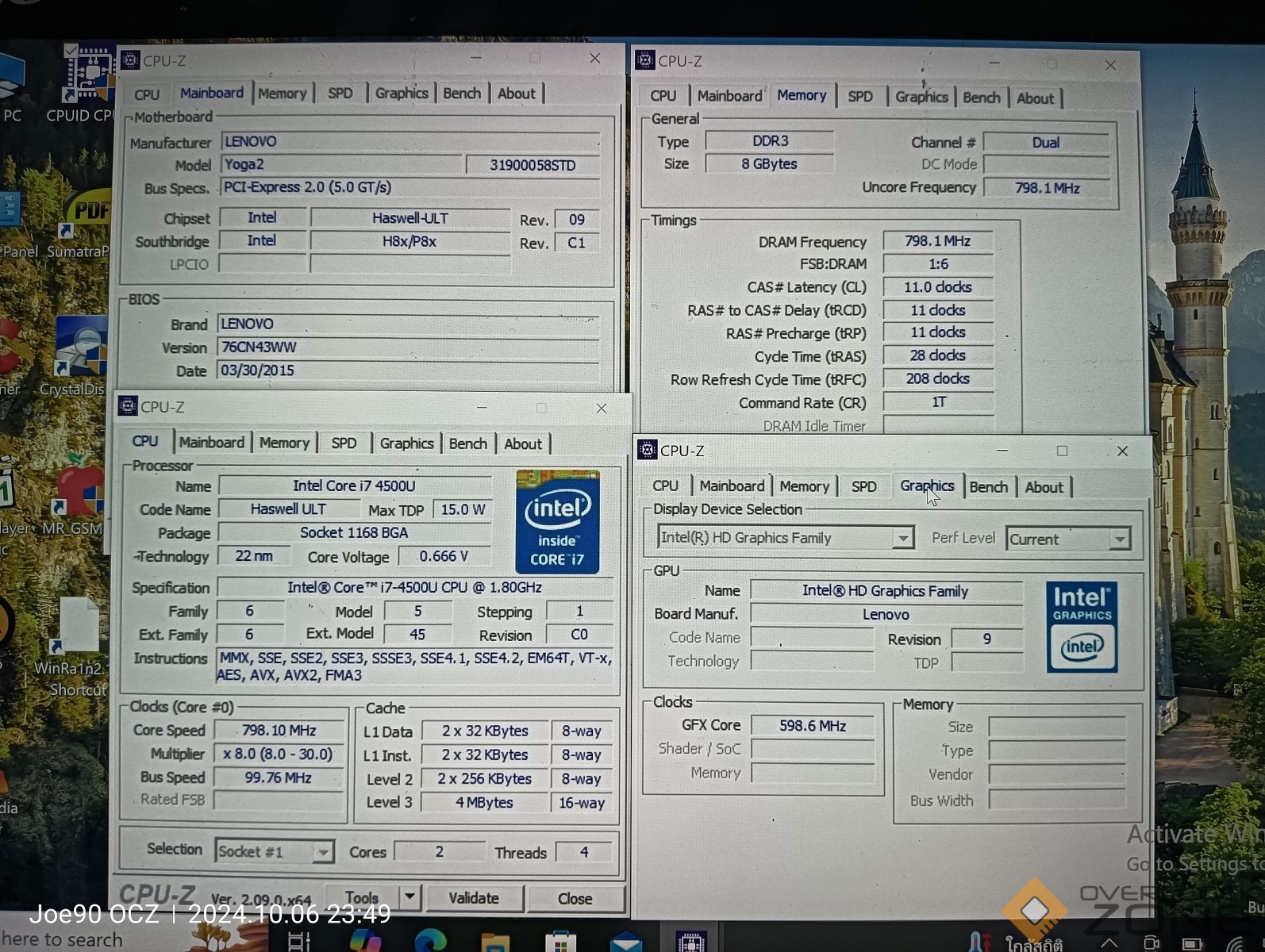Open Microsoft Store from the taskbar
This screenshot has height=952, width=1265.
[560, 942]
